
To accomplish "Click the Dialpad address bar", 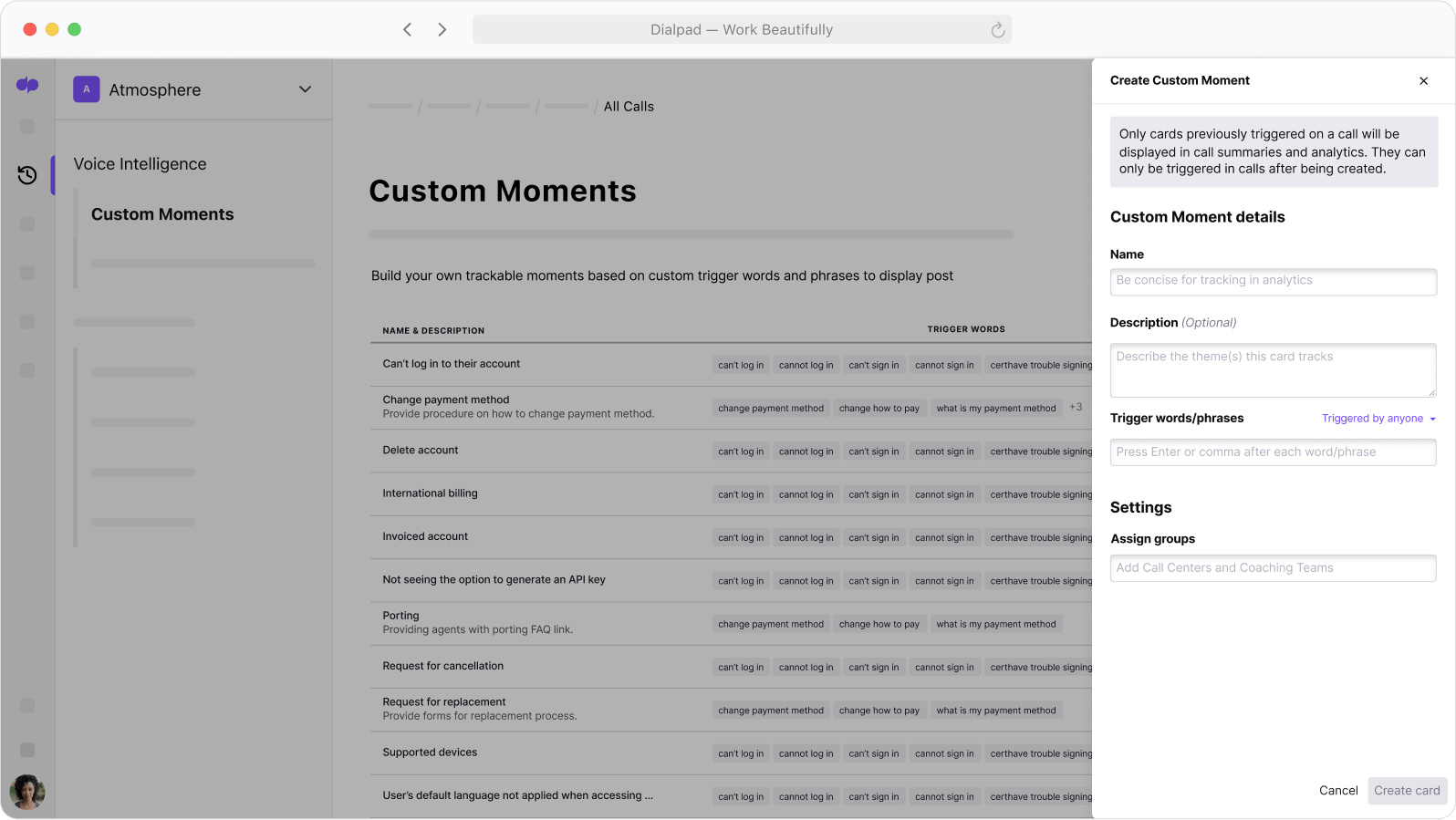I will point(742,29).
